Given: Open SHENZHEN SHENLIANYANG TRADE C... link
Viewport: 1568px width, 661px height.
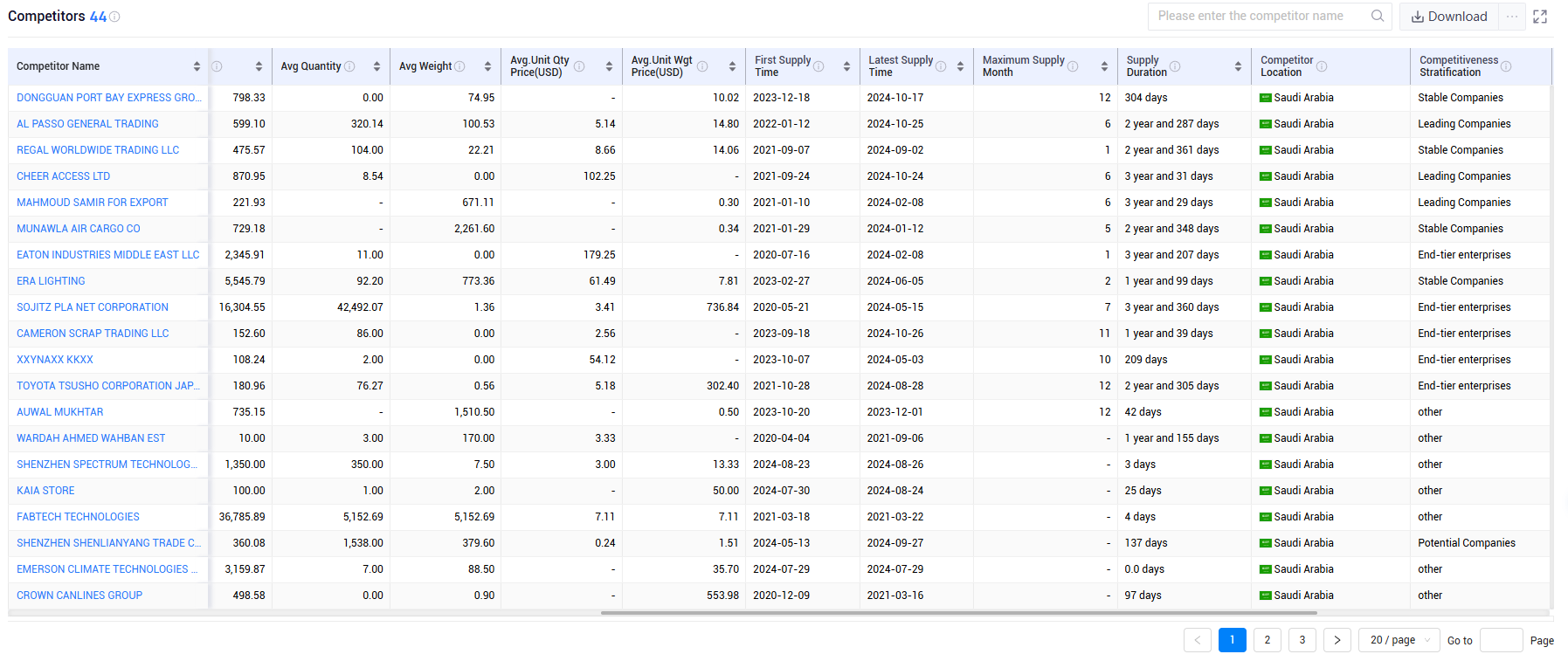Looking at the screenshot, I should [109, 543].
